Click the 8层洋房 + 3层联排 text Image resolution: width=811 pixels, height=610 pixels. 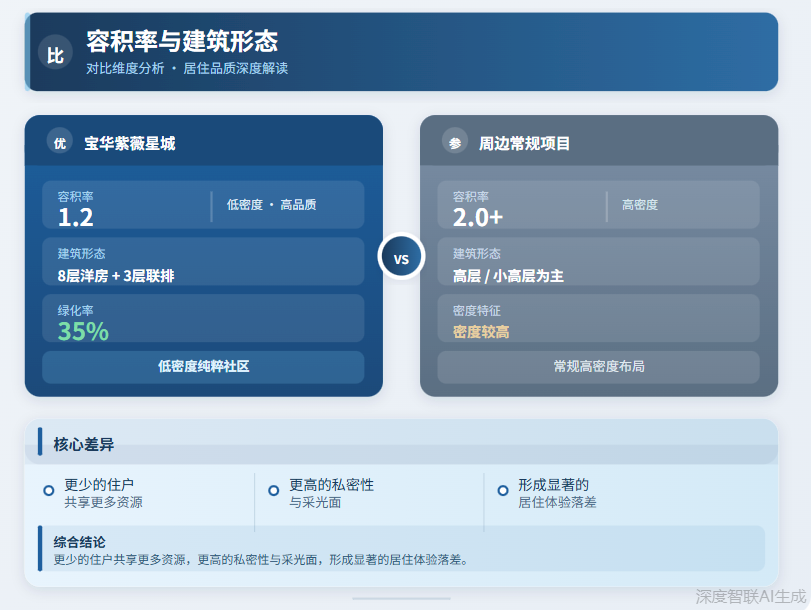tap(116, 276)
